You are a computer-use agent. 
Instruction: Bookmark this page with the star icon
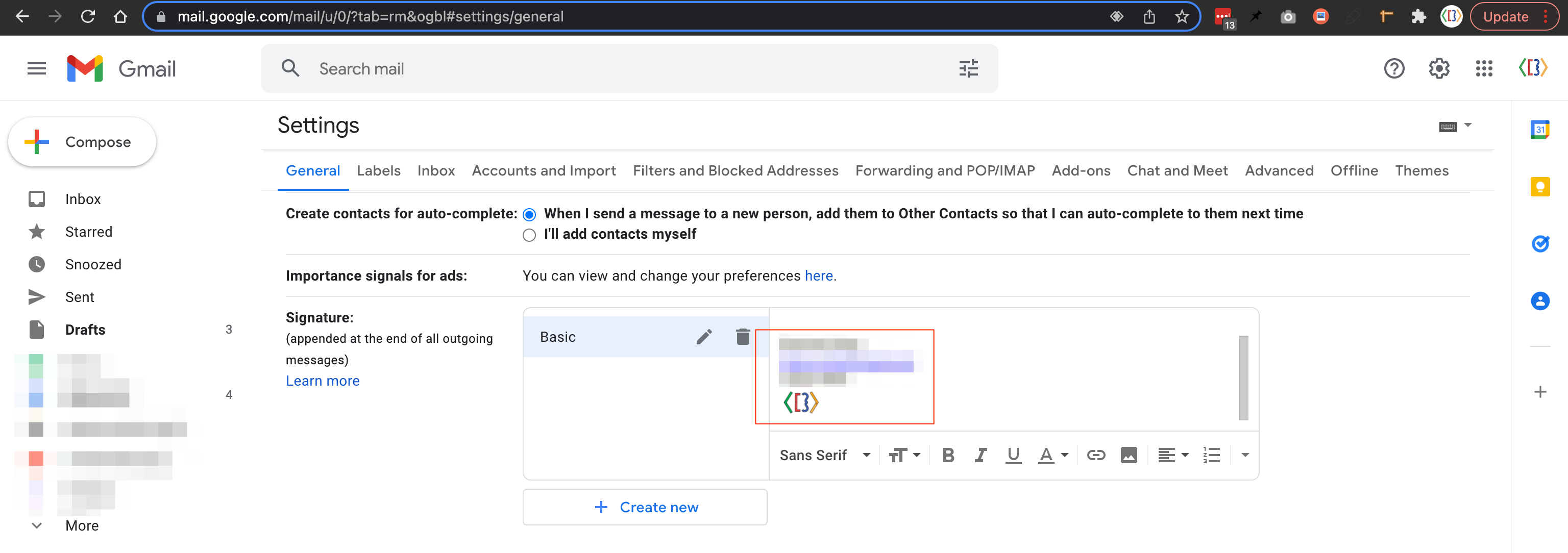pos(1182,16)
